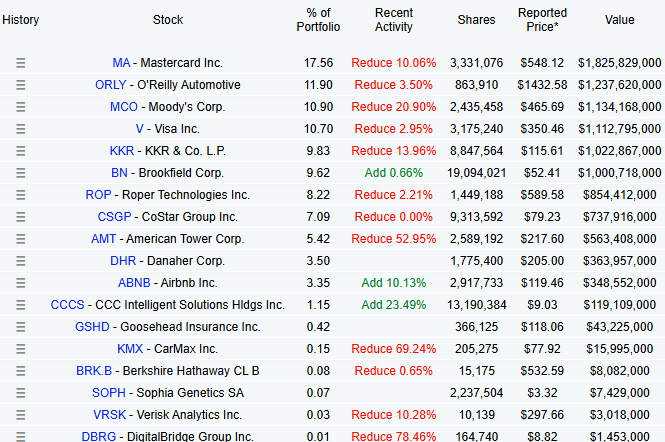Open history icon for Verisk Analytics row
This screenshot has height=442, width=665.
point(20,415)
